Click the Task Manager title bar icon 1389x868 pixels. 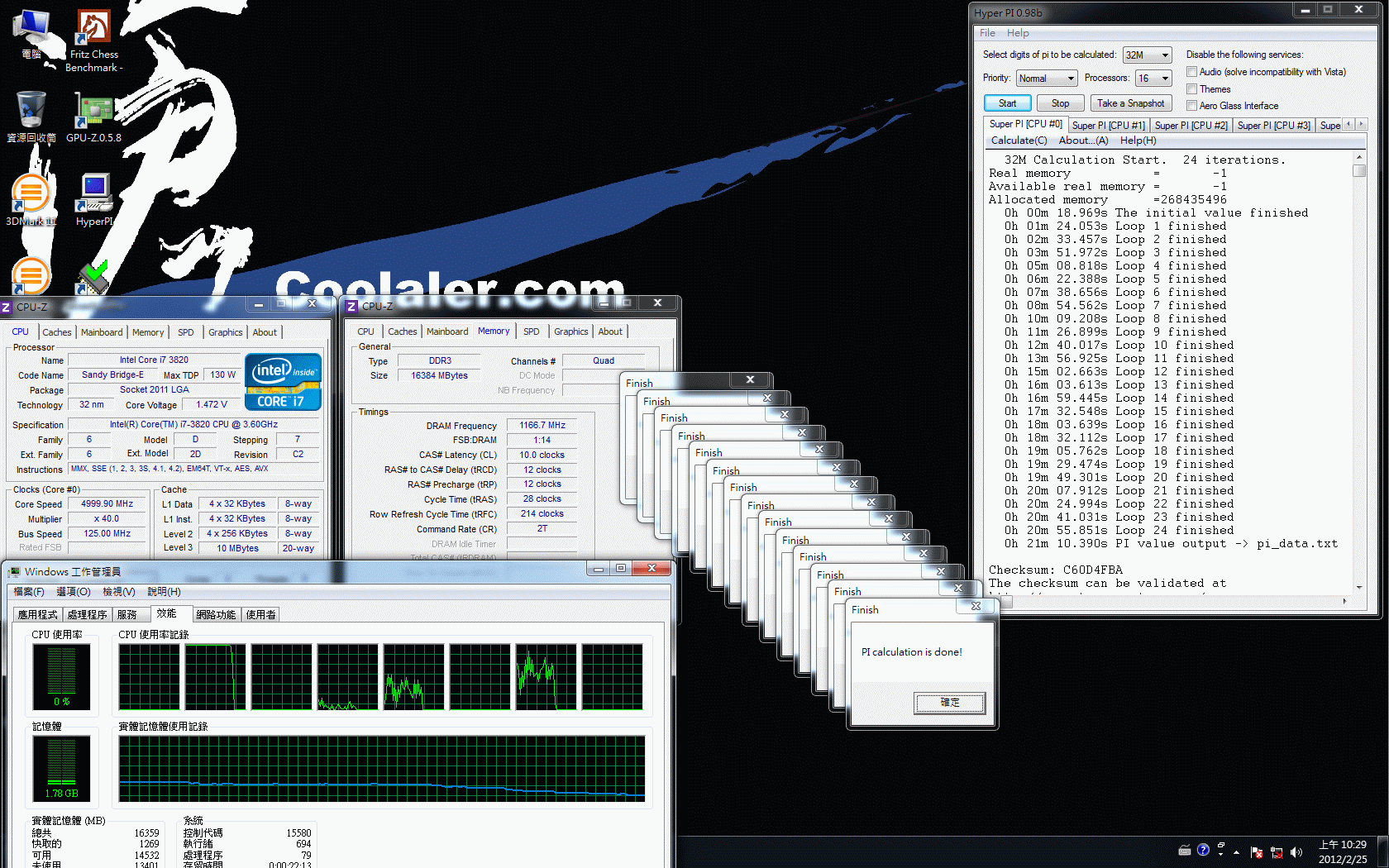point(14,571)
